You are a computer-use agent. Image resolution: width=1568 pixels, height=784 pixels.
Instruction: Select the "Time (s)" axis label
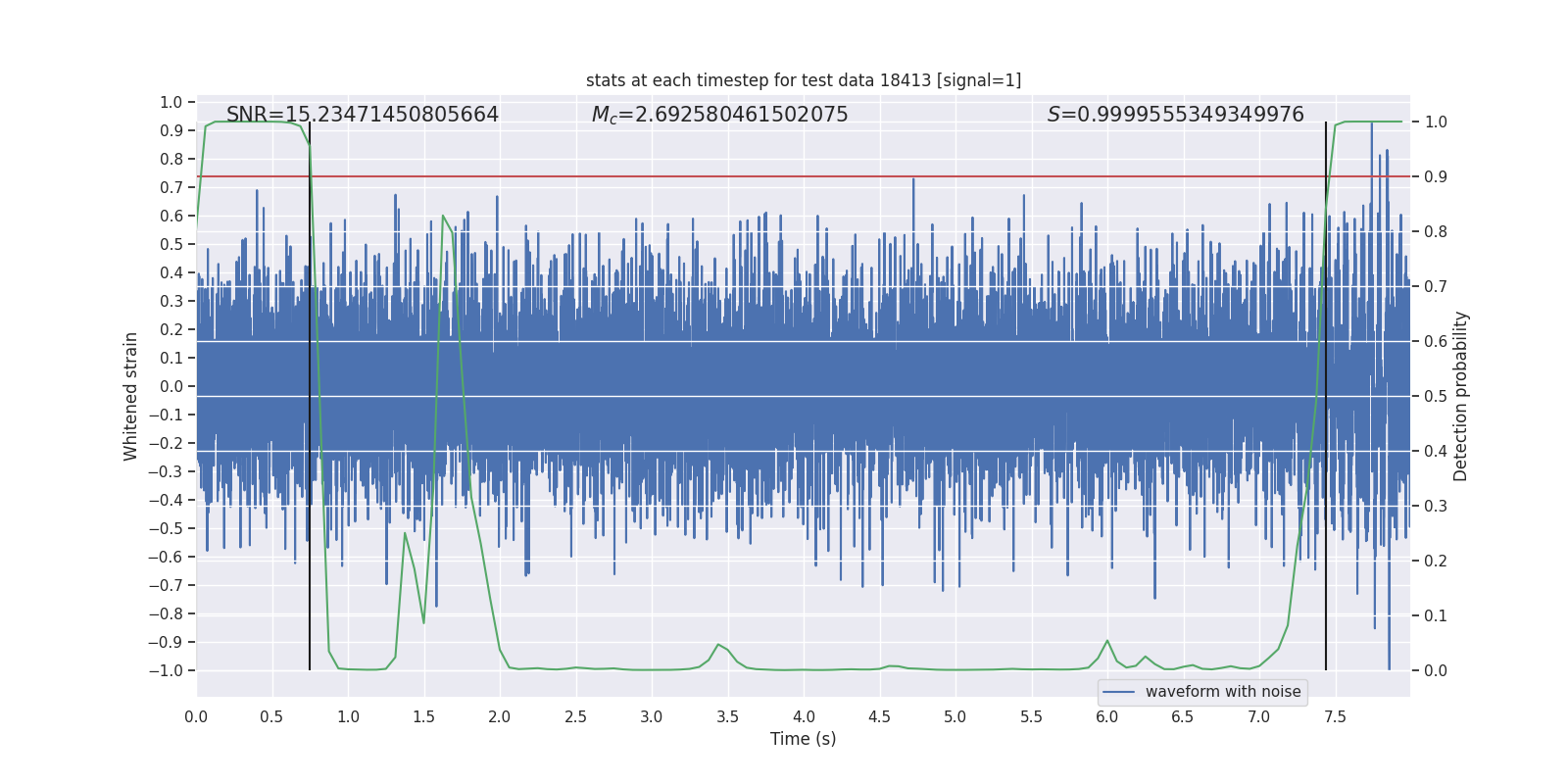(804, 739)
